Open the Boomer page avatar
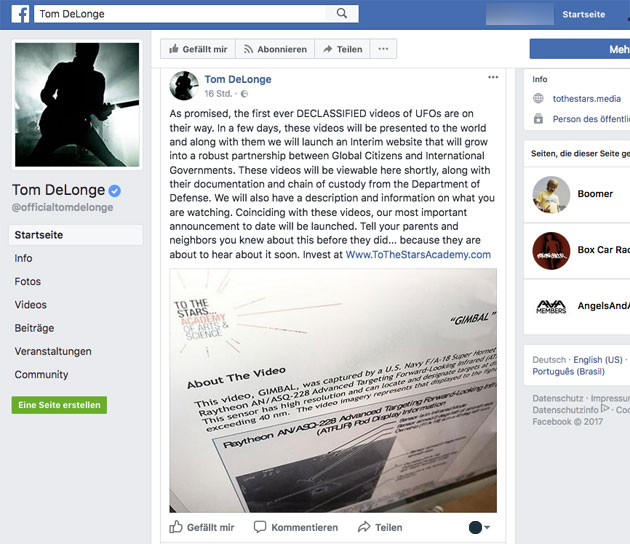Screen dimensions: 630x544 551,194
